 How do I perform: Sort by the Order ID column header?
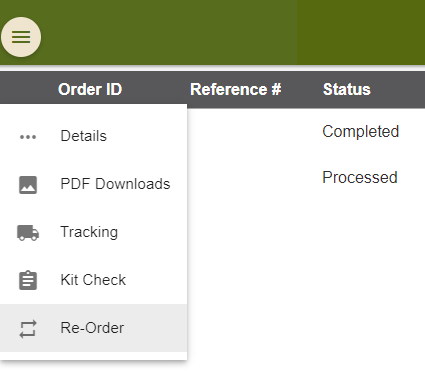90,89
